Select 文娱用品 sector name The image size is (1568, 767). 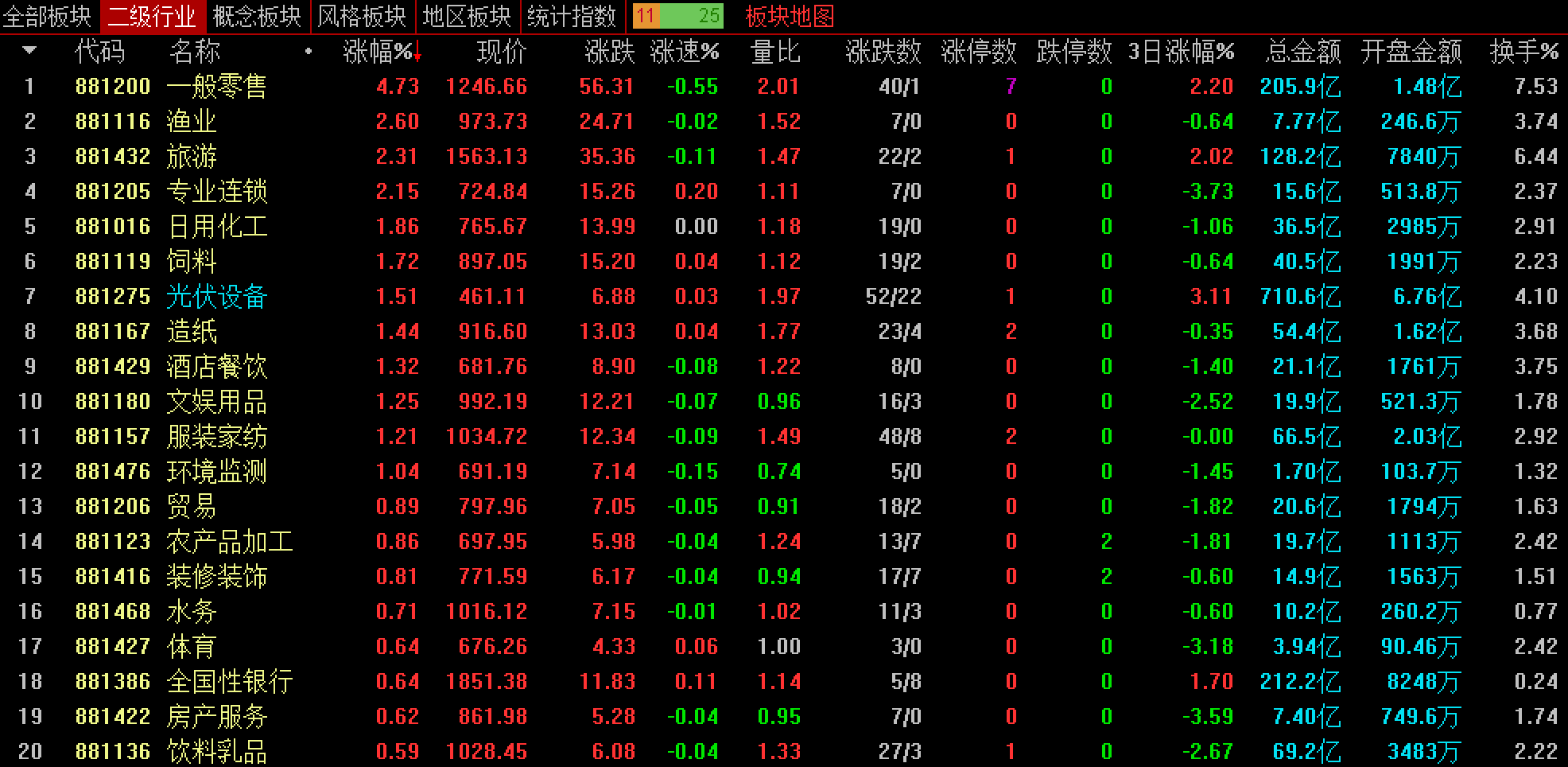(217, 401)
